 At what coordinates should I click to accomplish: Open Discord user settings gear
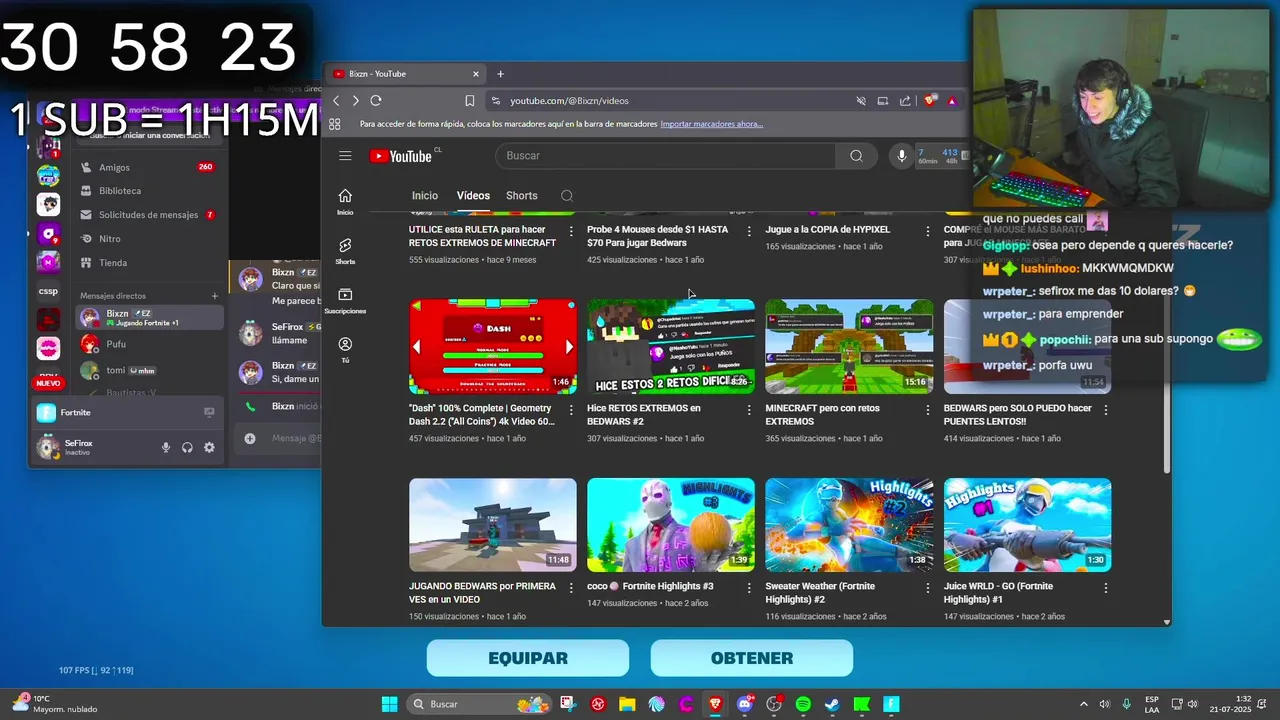pos(209,447)
